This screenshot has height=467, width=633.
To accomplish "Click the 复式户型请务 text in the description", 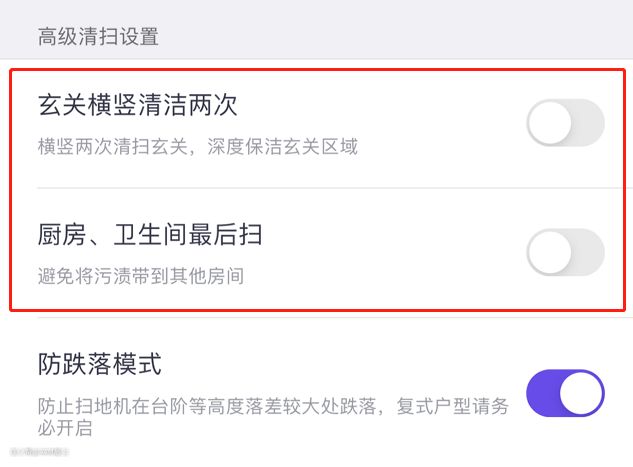I will [458, 406].
